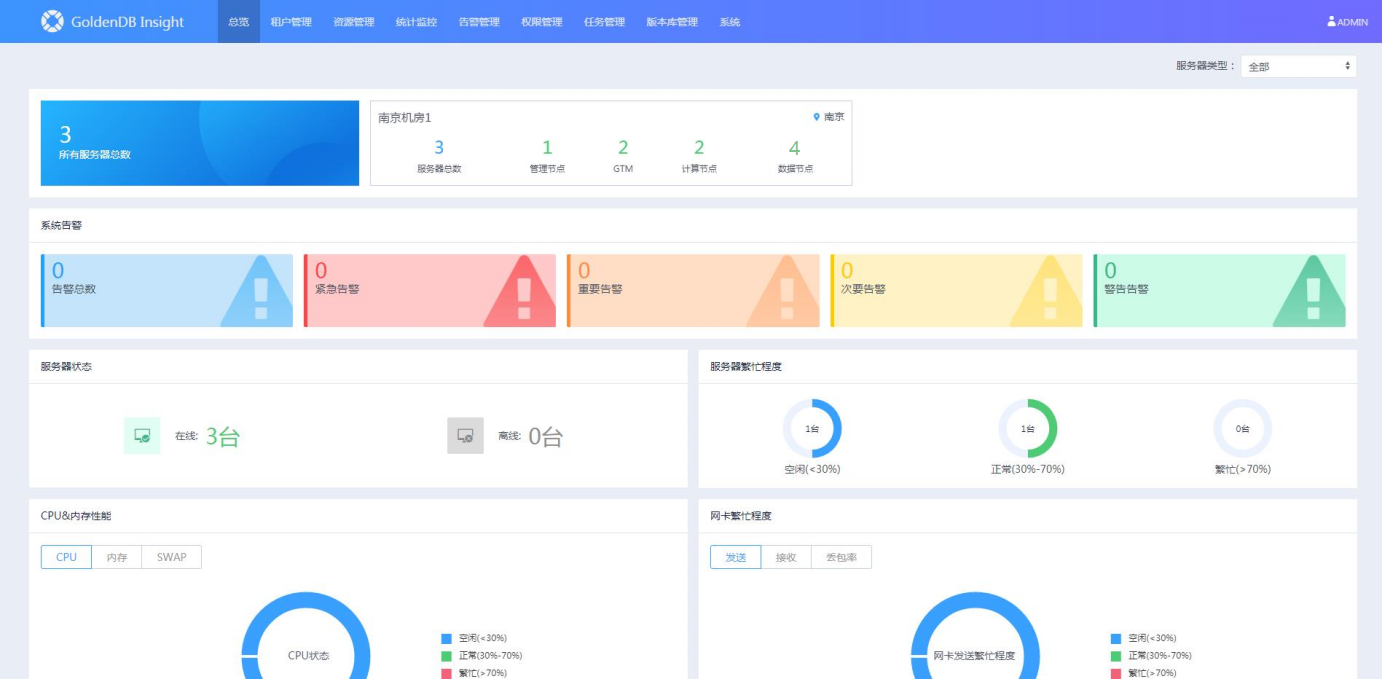Open the 统计监控 menu
The height and width of the screenshot is (679, 1382).
coord(416,22)
